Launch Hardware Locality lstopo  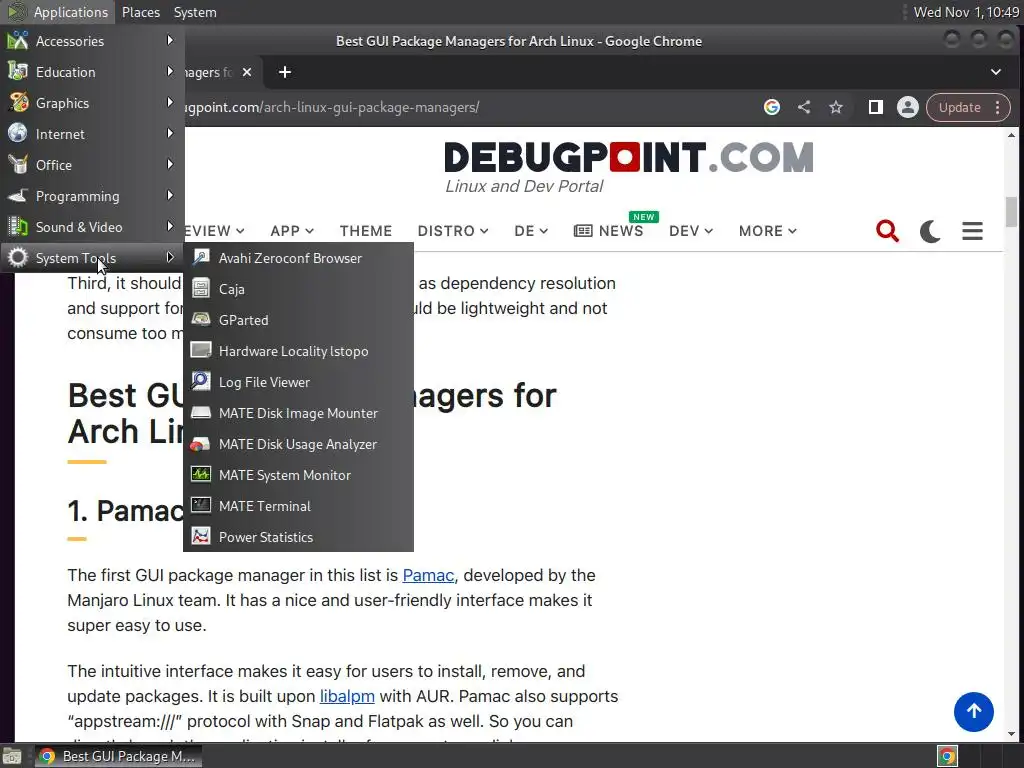(x=298, y=351)
